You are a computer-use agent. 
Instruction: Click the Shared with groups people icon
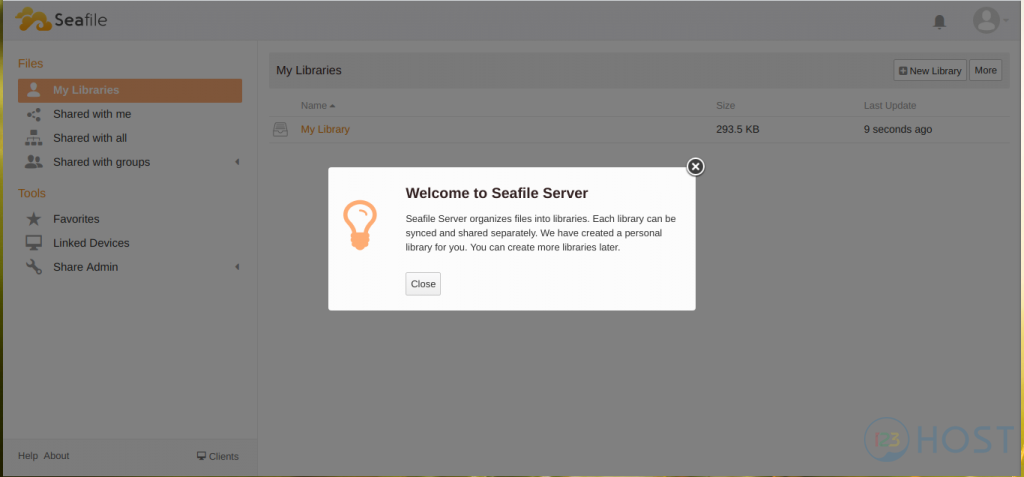[33, 162]
